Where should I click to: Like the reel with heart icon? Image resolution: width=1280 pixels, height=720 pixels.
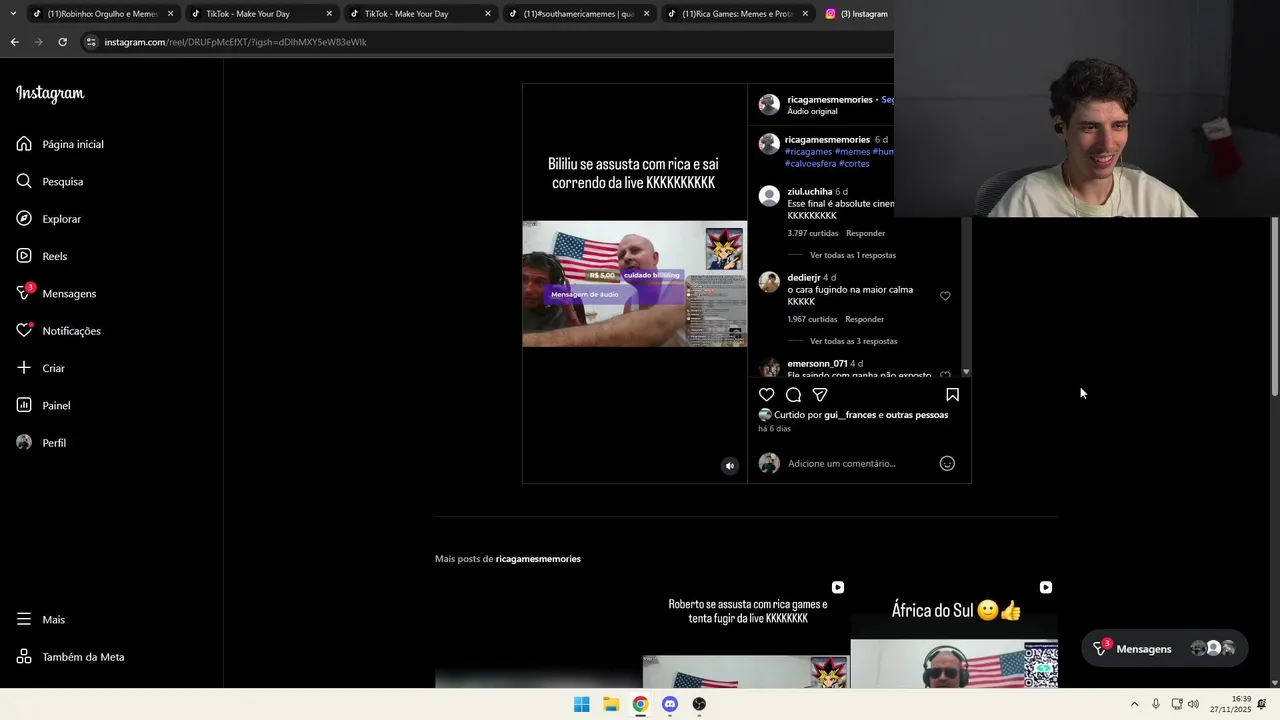pos(766,395)
